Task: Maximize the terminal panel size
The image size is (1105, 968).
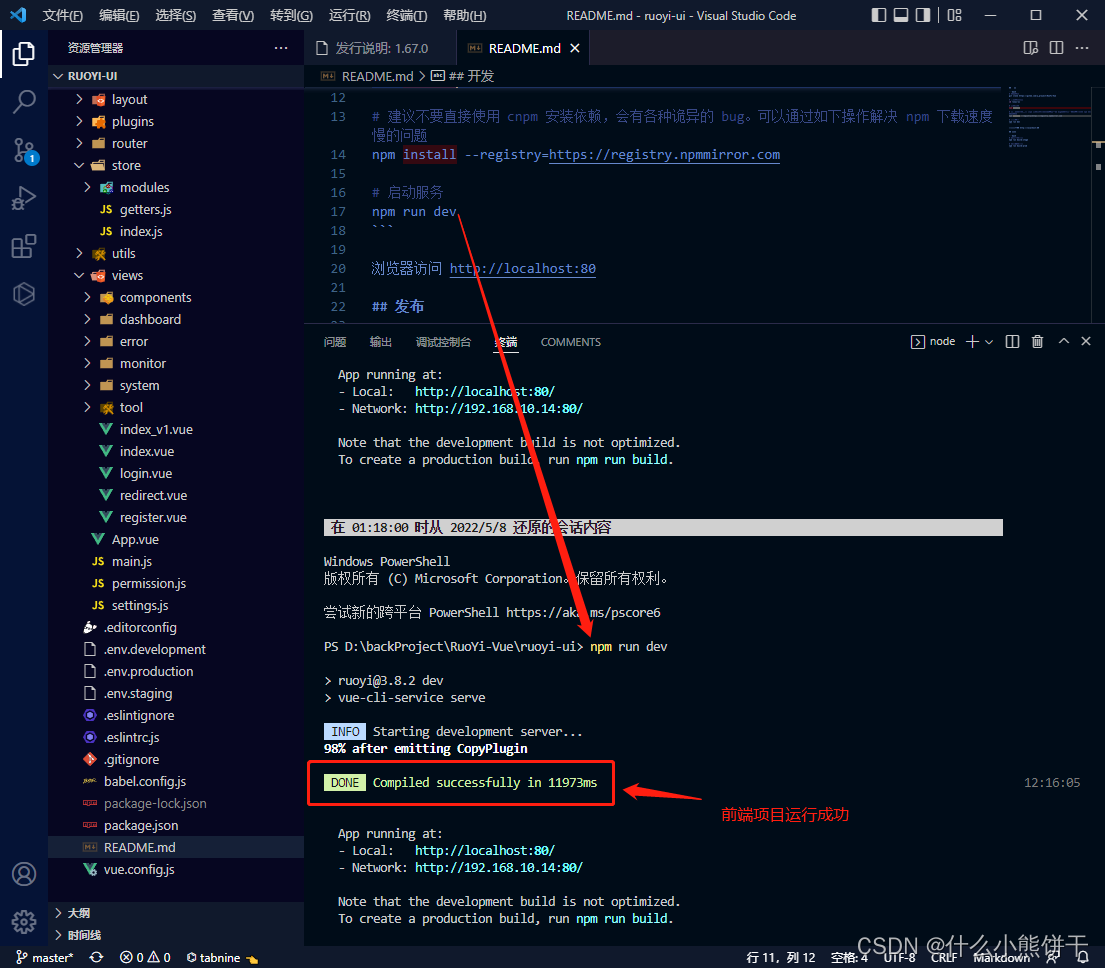Action: point(1063,342)
